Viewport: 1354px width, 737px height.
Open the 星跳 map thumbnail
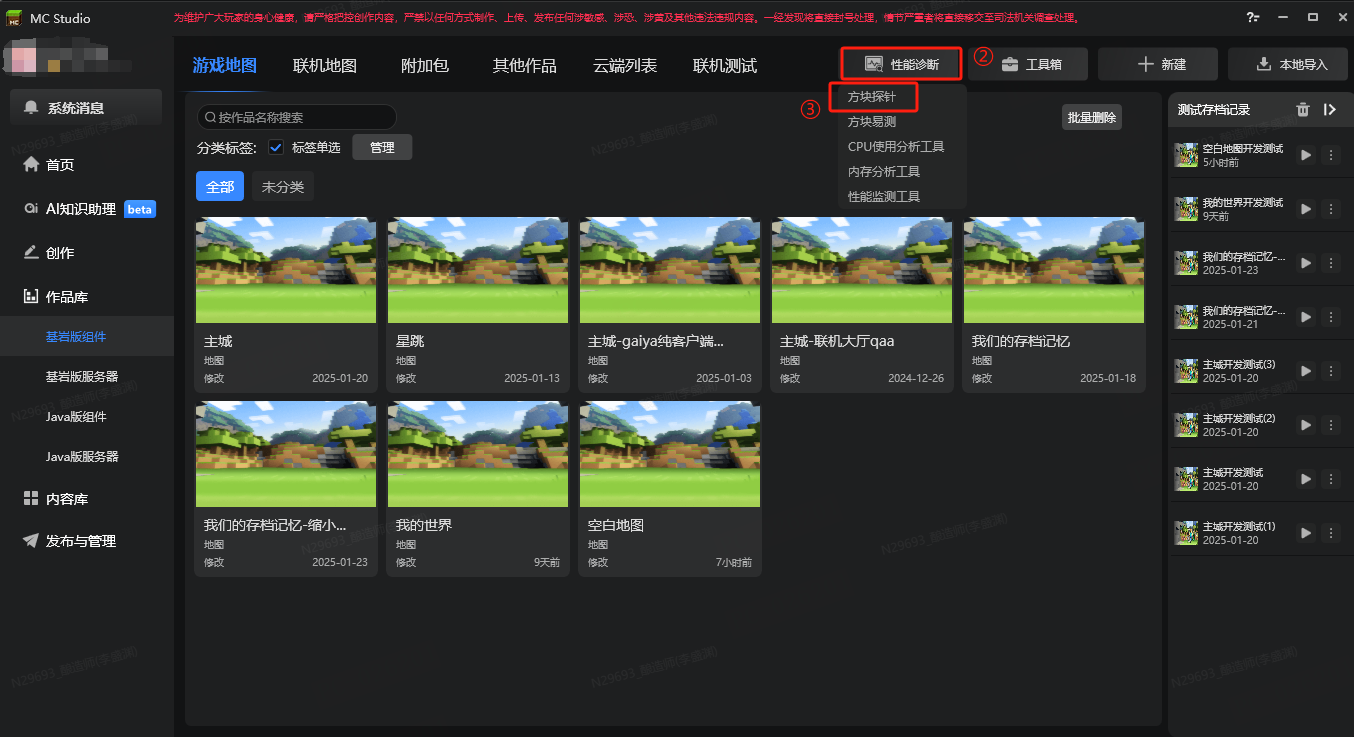click(x=478, y=270)
